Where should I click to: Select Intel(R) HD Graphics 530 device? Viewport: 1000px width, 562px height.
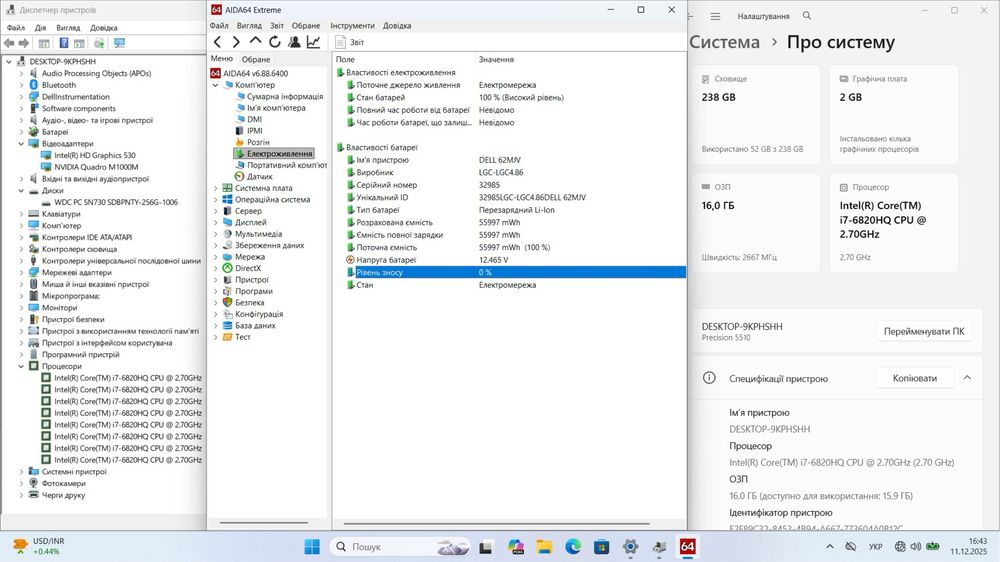[x=95, y=155]
